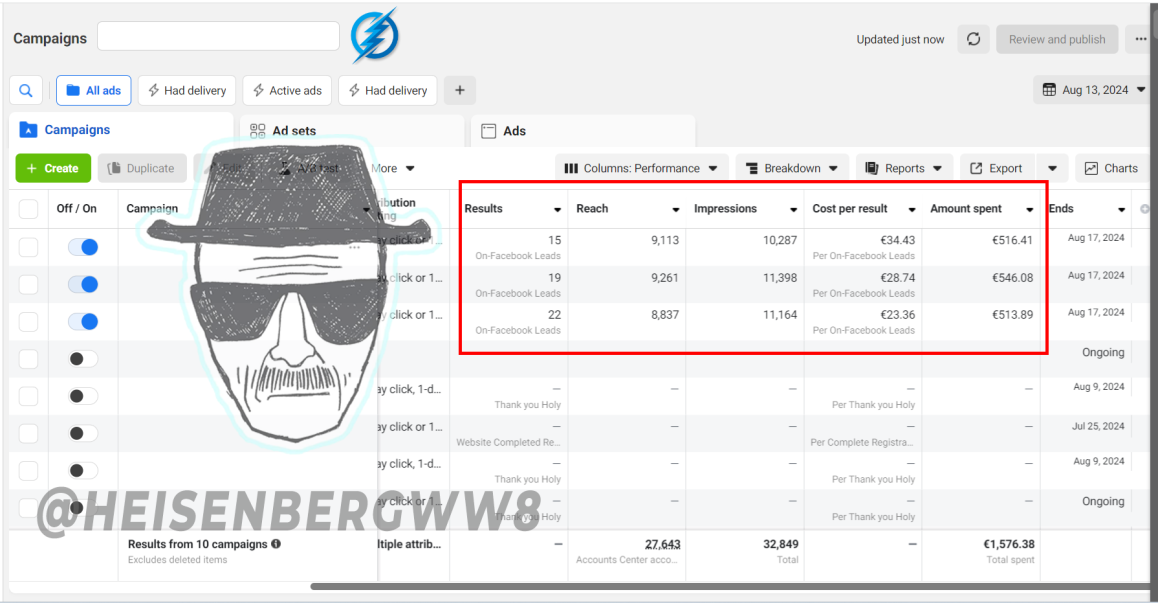
Task: Add a new filter tab with the plus icon
Action: [459, 90]
